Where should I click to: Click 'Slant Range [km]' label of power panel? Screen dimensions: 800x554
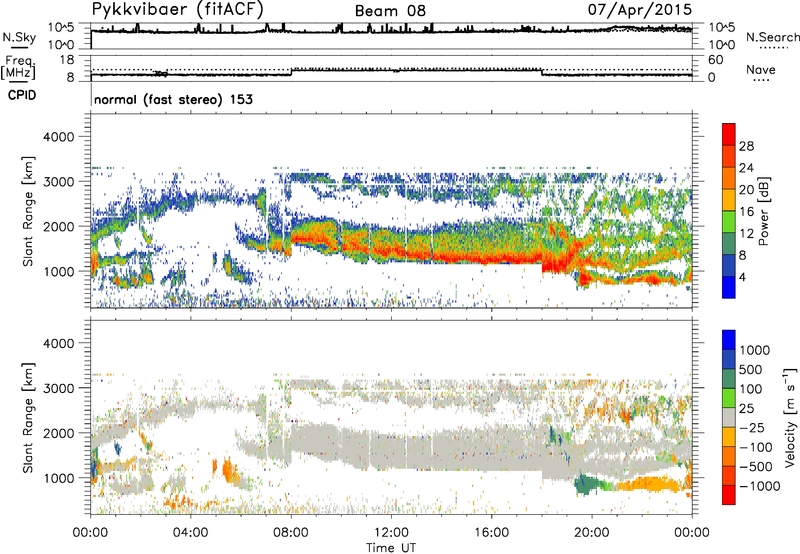pos(28,211)
